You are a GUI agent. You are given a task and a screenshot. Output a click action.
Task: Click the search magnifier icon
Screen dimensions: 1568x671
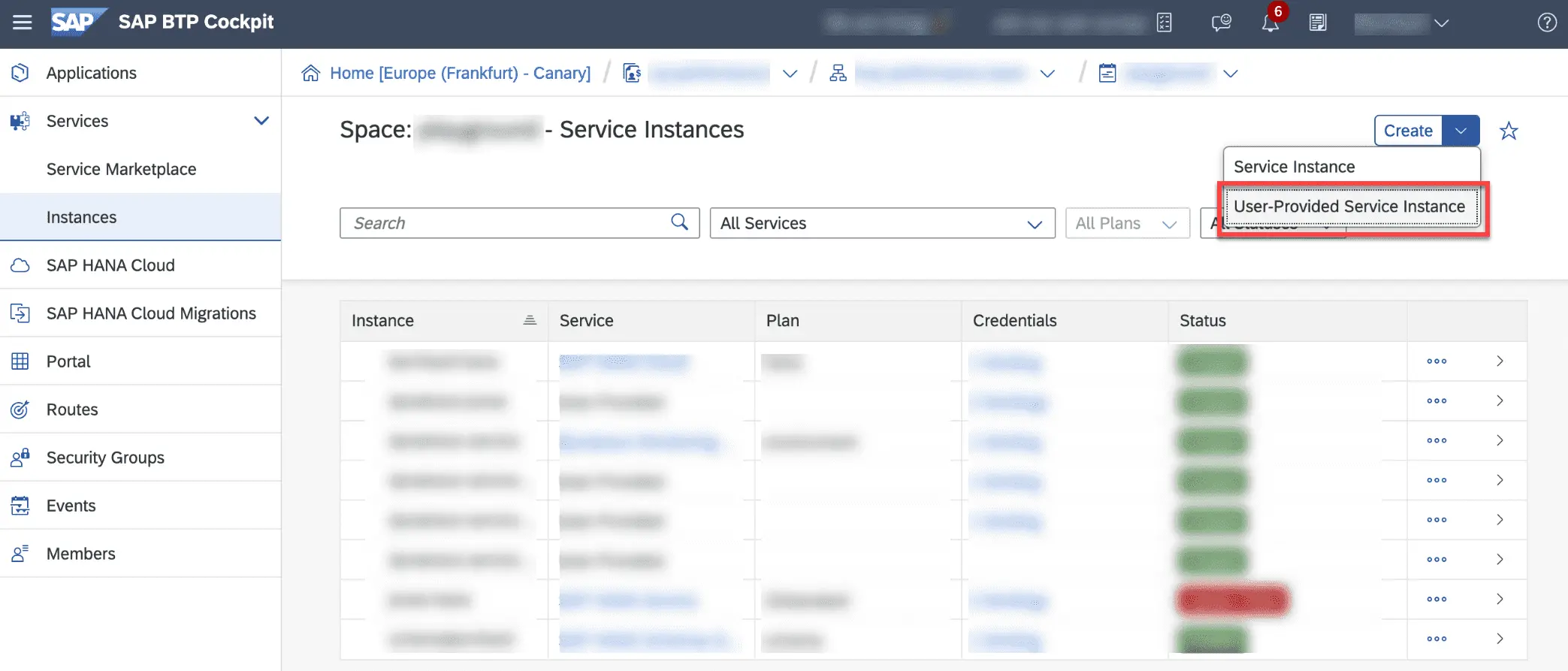click(679, 222)
